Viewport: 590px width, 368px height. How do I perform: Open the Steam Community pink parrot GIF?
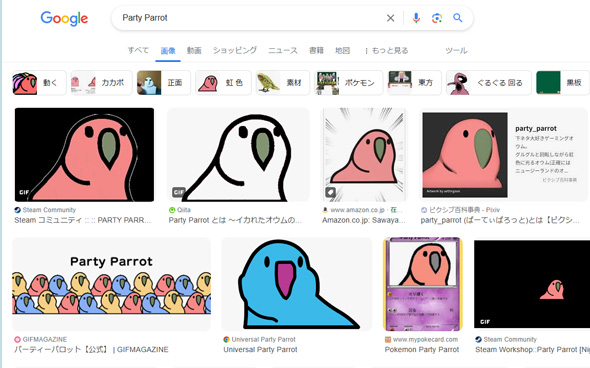click(84, 155)
